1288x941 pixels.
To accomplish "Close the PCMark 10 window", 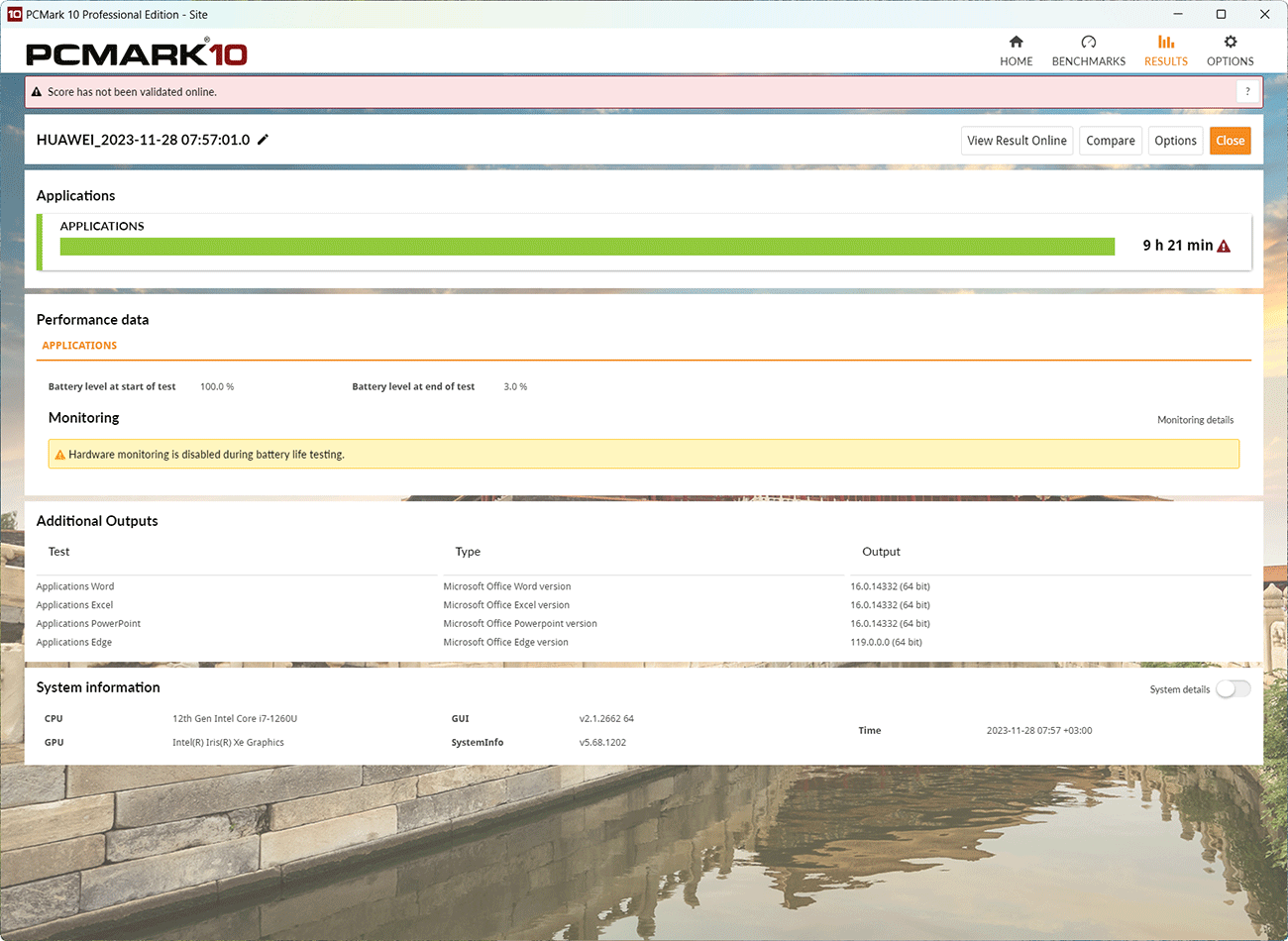I will point(1265,14).
